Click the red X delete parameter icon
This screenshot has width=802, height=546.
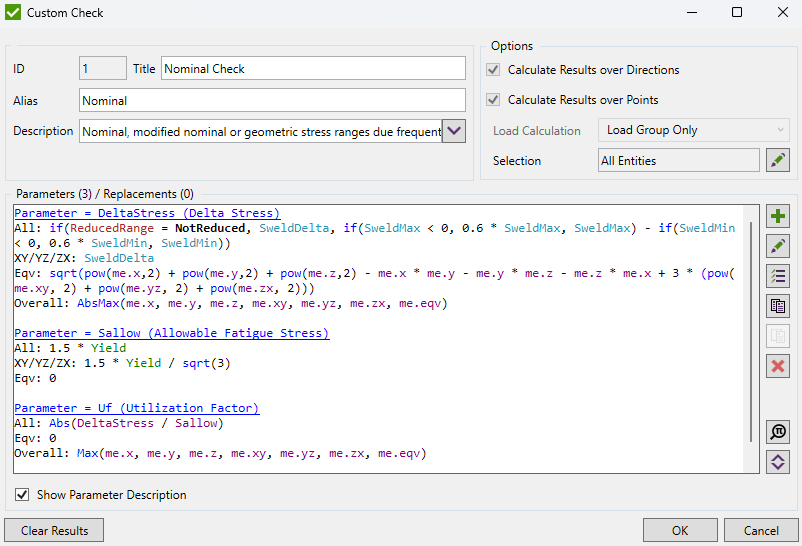[x=777, y=366]
